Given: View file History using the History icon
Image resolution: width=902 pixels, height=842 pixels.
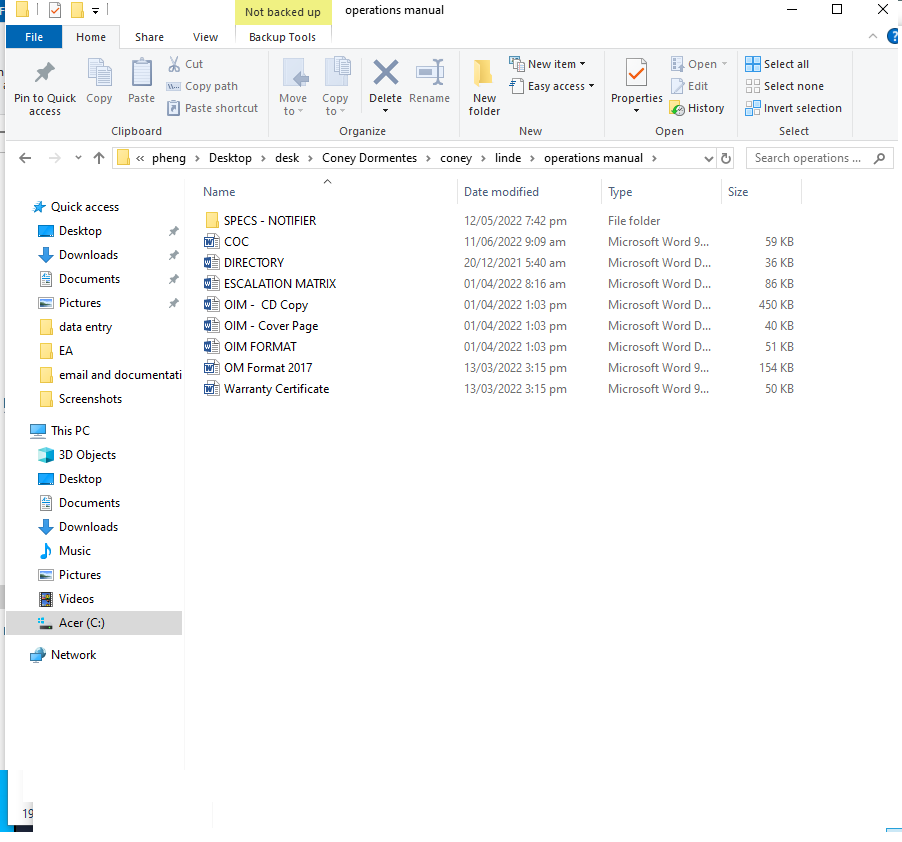Looking at the screenshot, I should click(697, 108).
